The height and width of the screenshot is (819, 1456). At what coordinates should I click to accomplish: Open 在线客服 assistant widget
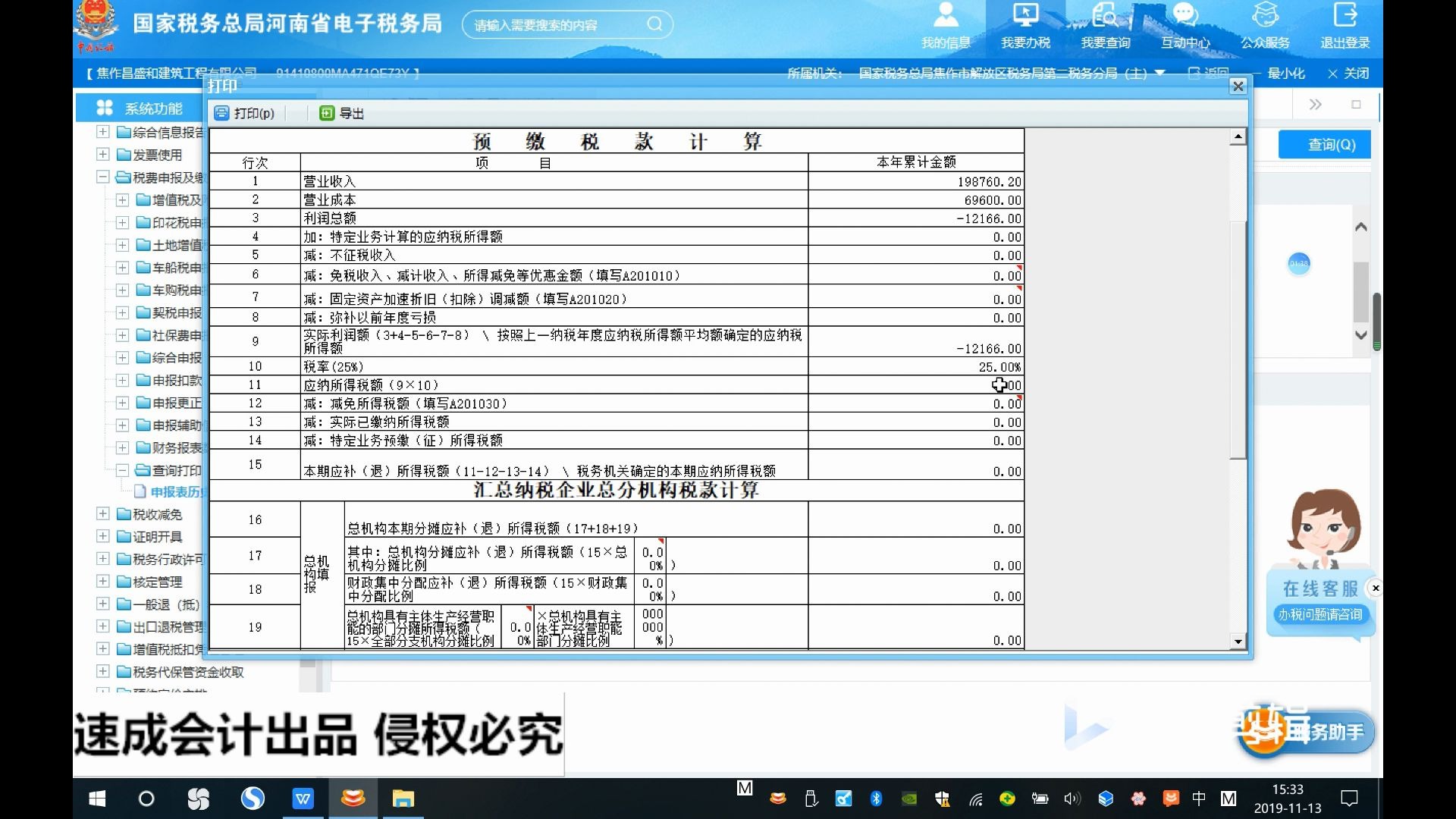click(1320, 588)
